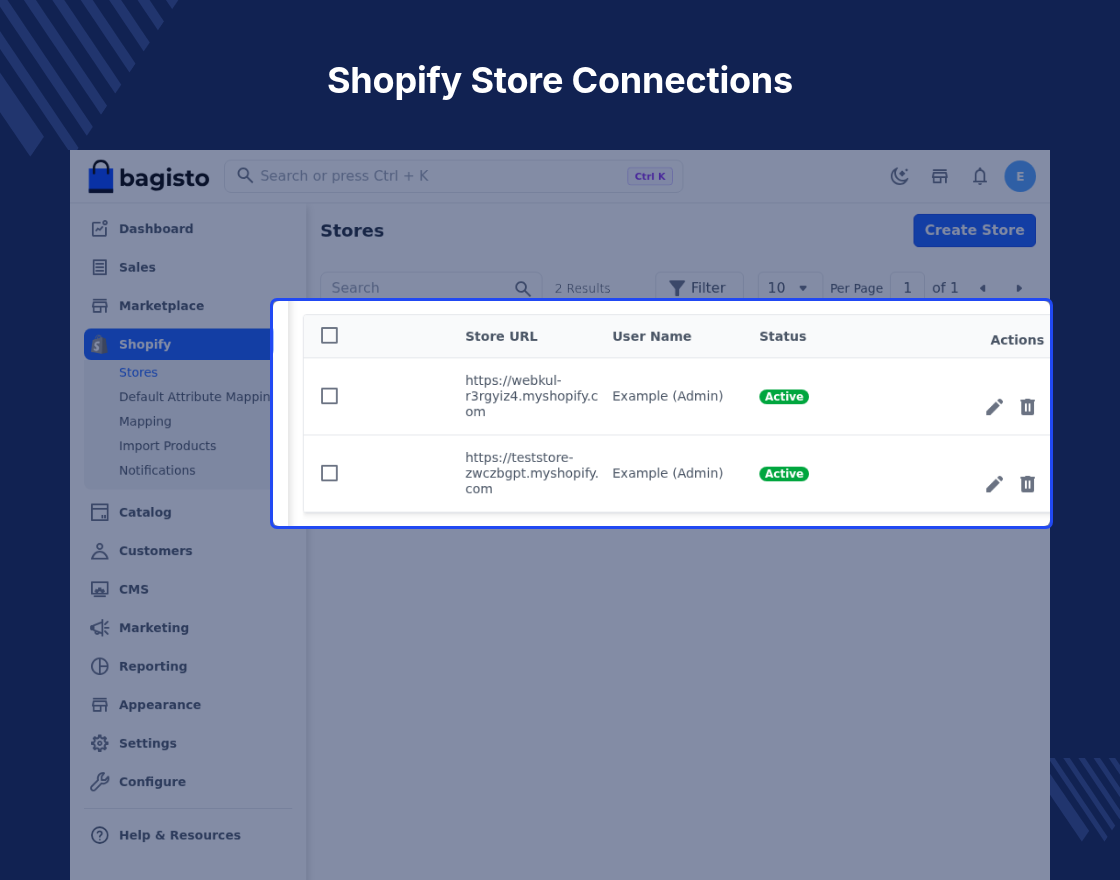The height and width of the screenshot is (880, 1120).
Task: Click the Settings gear icon
Action: pos(99,744)
